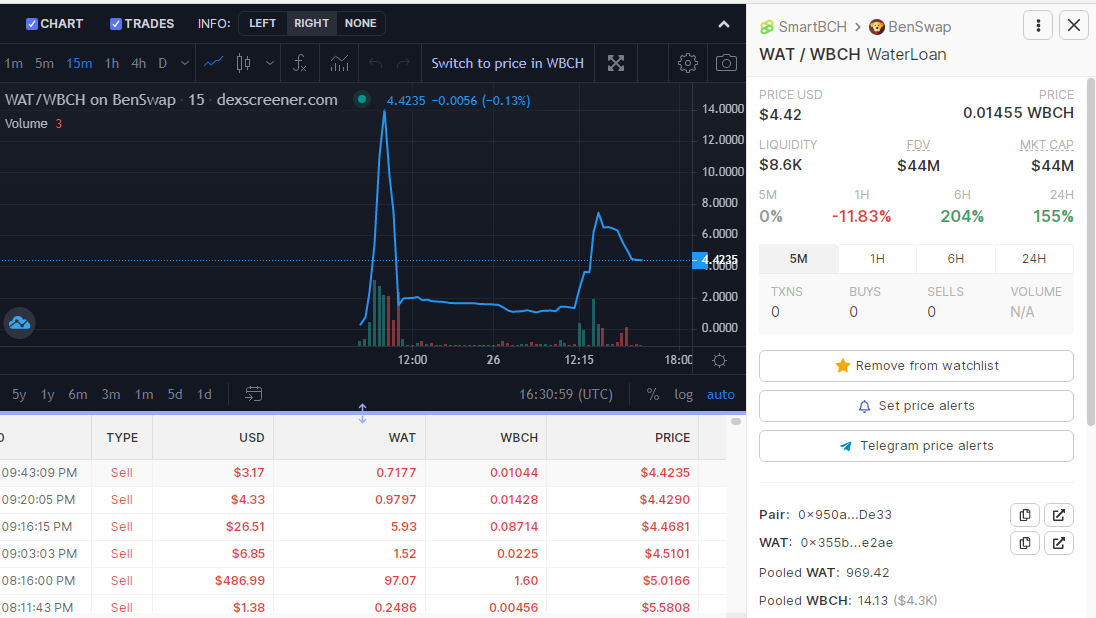Take chart snapshot with camera icon
1096x618 pixels.
726,64
